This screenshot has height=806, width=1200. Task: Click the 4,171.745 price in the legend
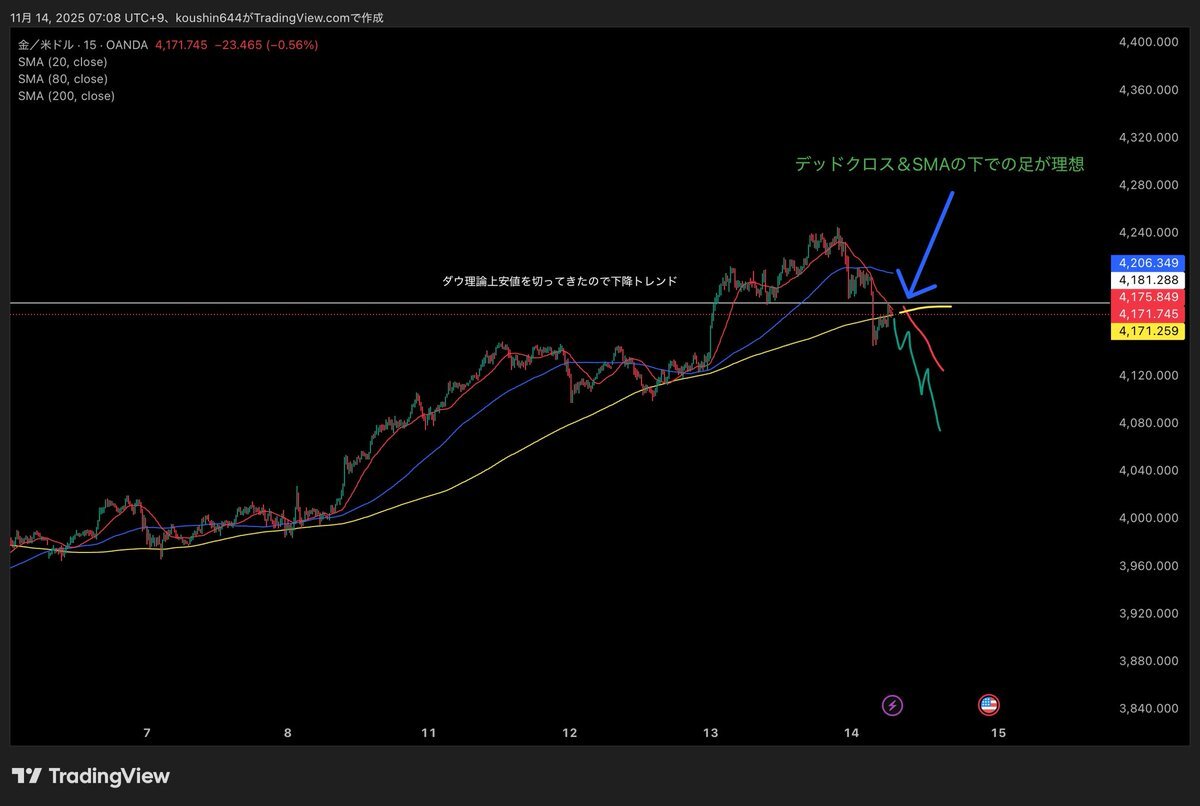pyautogui.click(x=181, y=45)
